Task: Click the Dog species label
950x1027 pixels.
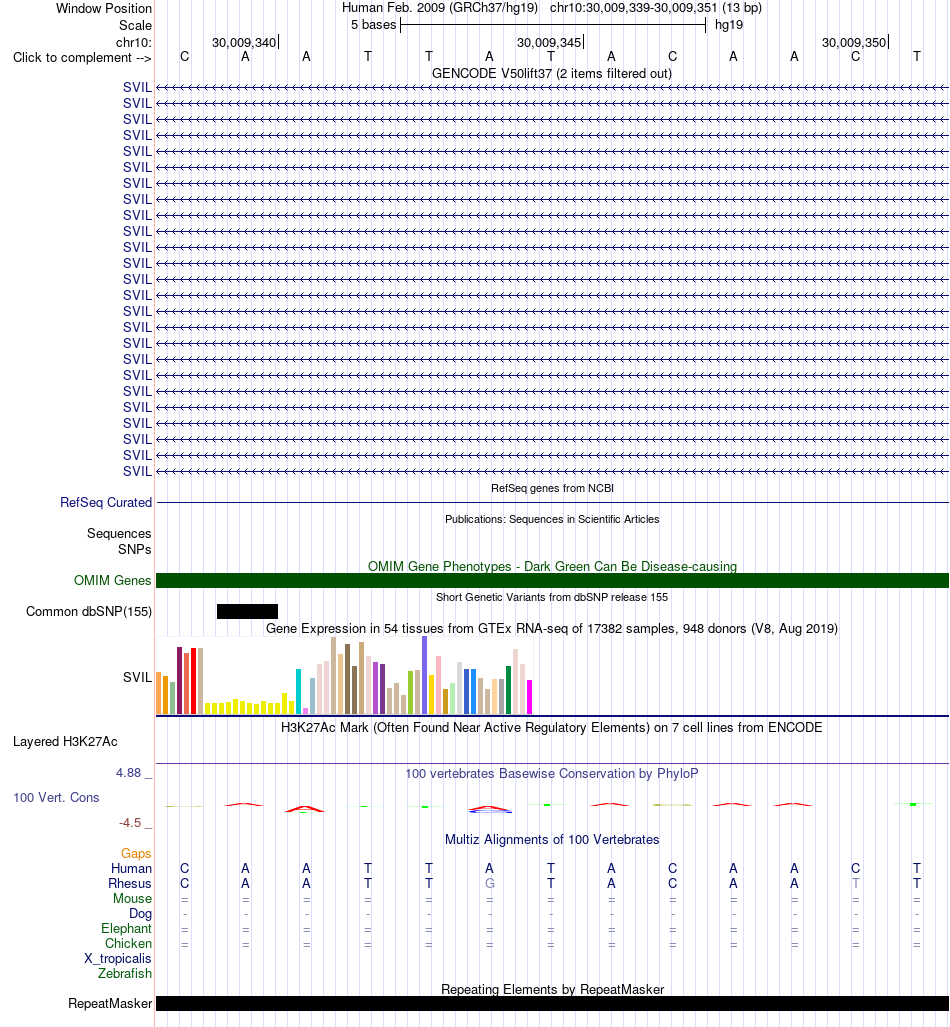Action: click(x=140, y=914)
